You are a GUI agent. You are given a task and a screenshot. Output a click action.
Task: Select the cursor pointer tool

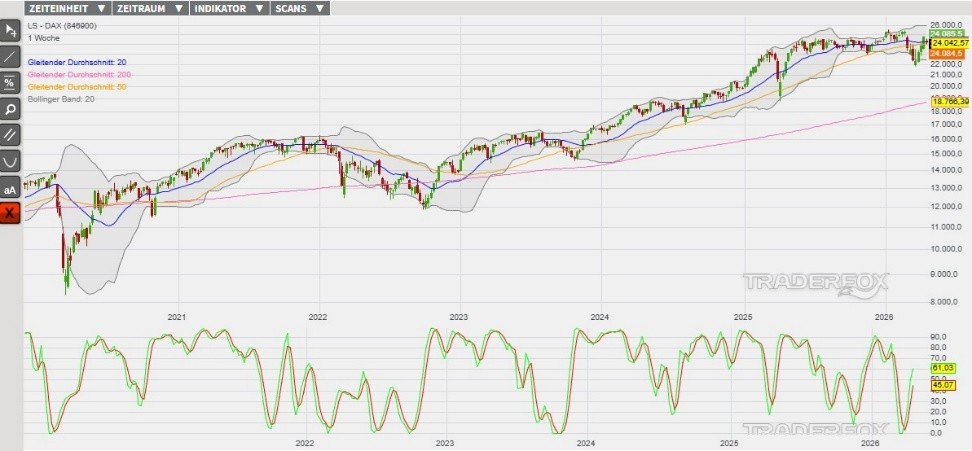click(x=10, y=30)
